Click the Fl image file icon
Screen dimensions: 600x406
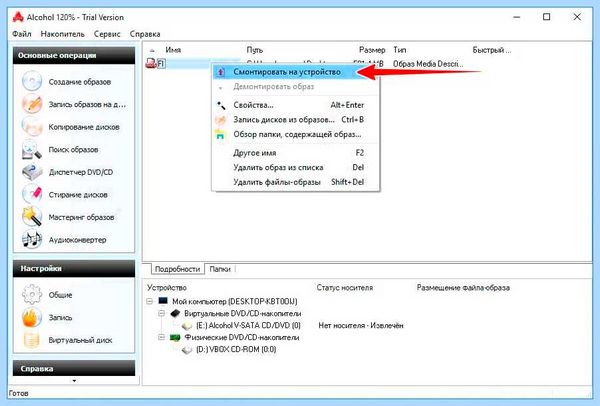tap(151, 63)
